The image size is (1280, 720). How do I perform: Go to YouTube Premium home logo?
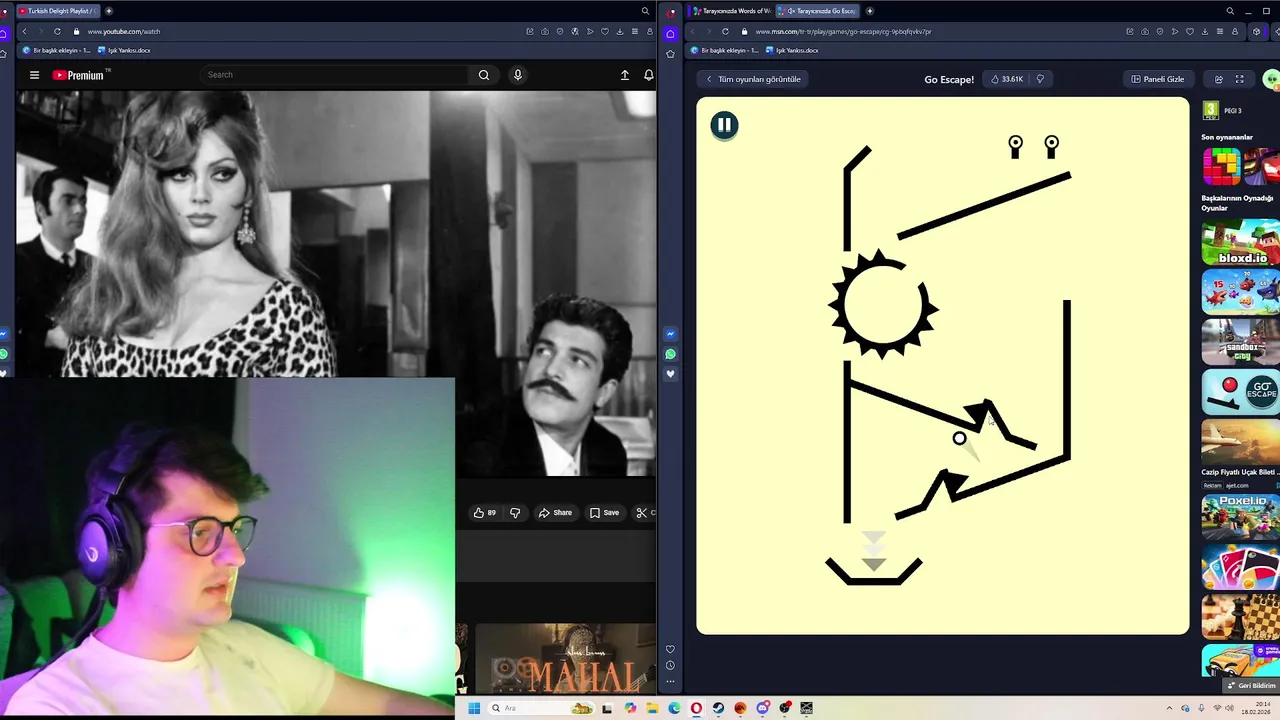point(80,75)
